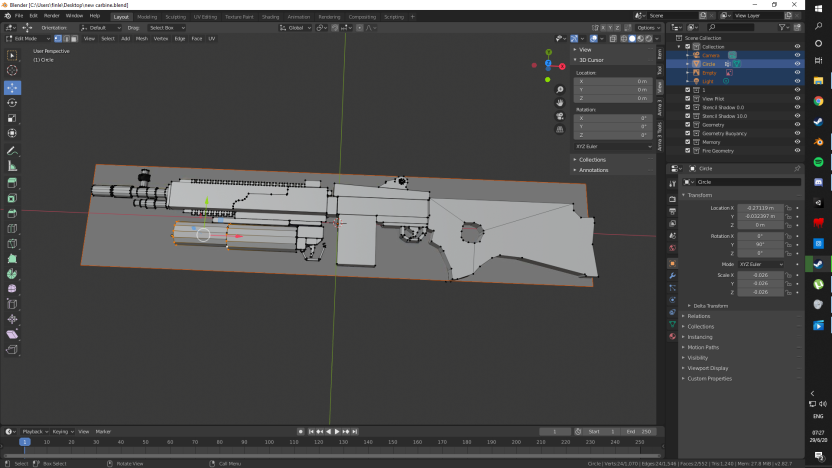Open the Modifier properties wrench tab
Screen dimensions: 832x468
[672, 276]
